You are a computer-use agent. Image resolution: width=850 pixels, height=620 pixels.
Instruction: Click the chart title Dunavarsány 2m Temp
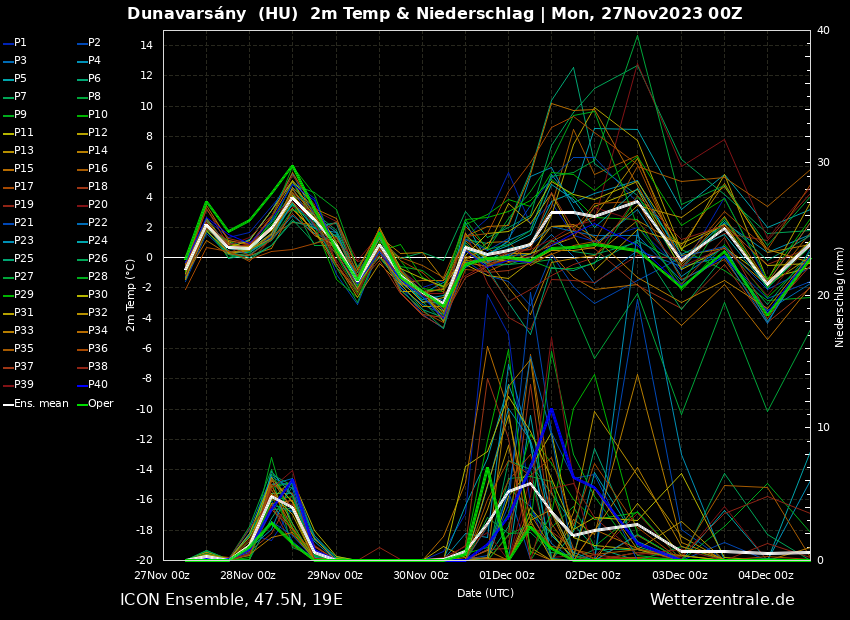(434, 14)
